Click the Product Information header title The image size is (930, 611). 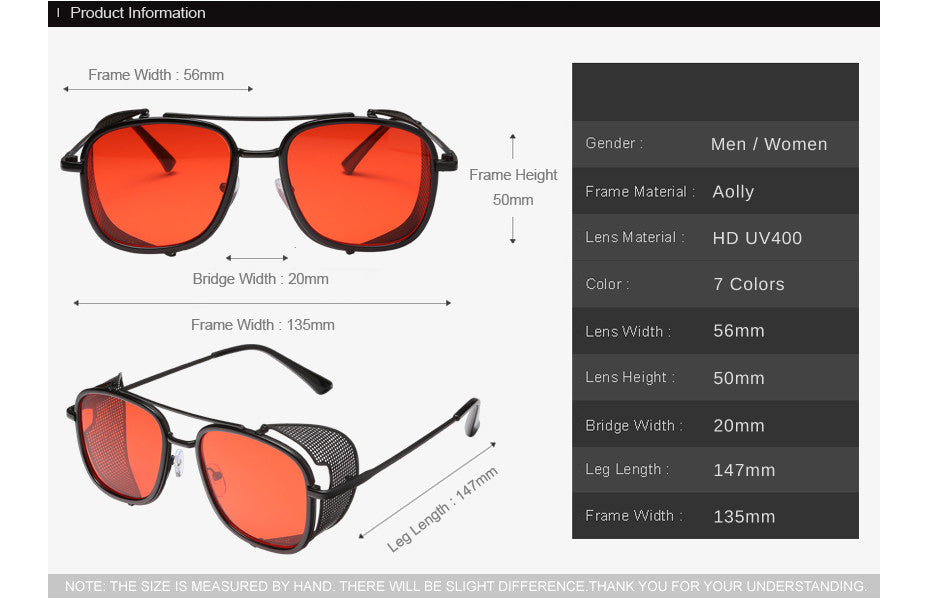137,13
